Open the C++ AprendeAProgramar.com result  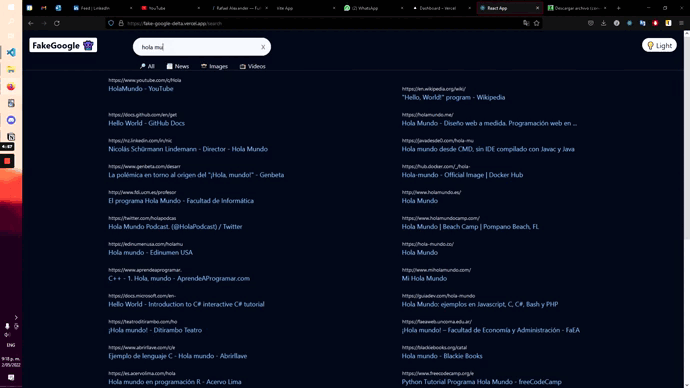point(179,278)
